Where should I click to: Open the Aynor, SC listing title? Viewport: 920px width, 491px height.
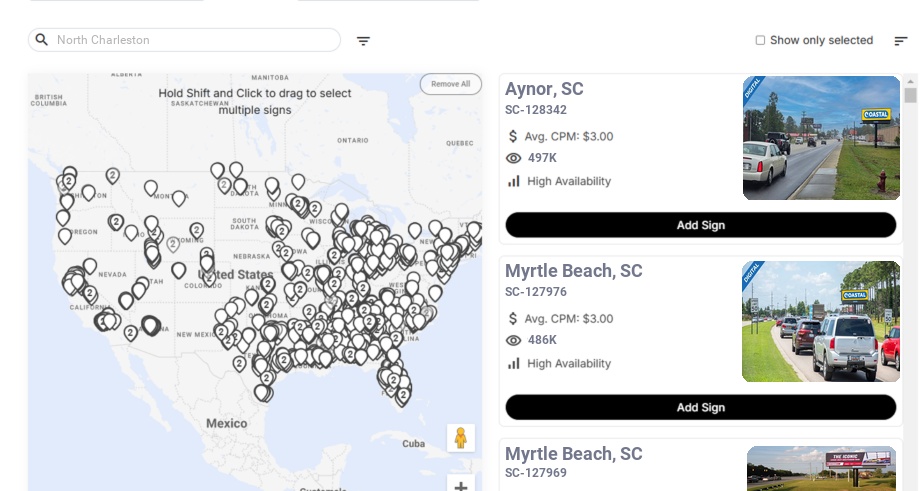544,89
